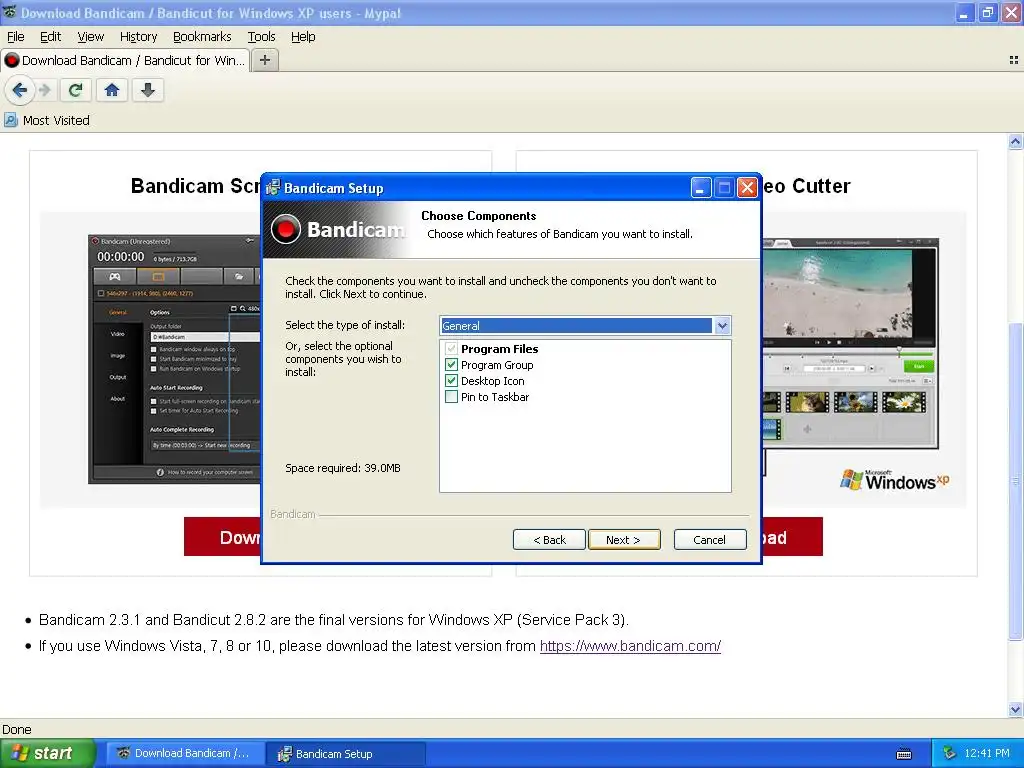This screenshot has width=1024, height=768.
Task: Click the Most Visited bookmarks label
Action: coord(56,120)
